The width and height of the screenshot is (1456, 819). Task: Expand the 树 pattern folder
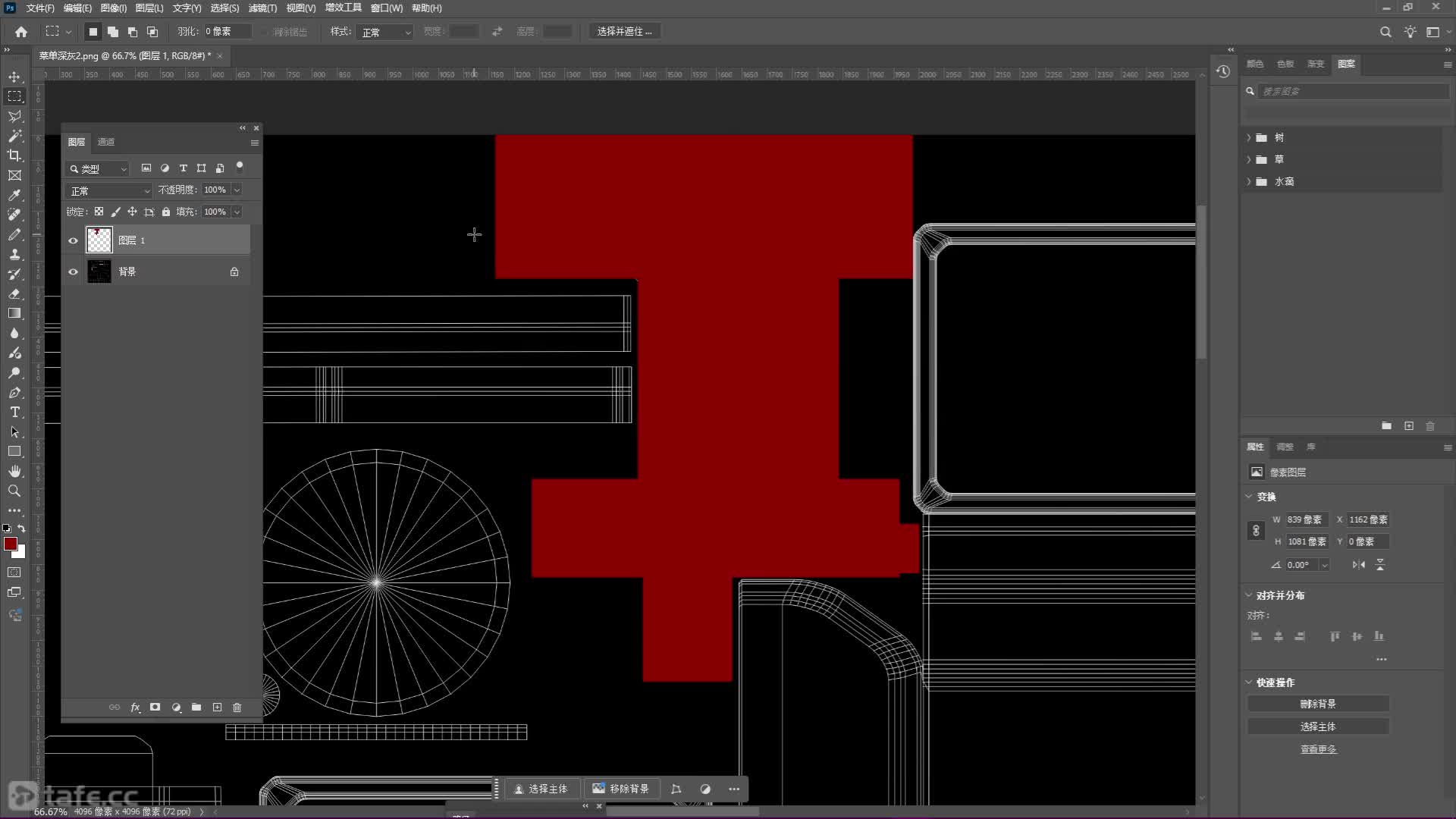[1249, 137]
